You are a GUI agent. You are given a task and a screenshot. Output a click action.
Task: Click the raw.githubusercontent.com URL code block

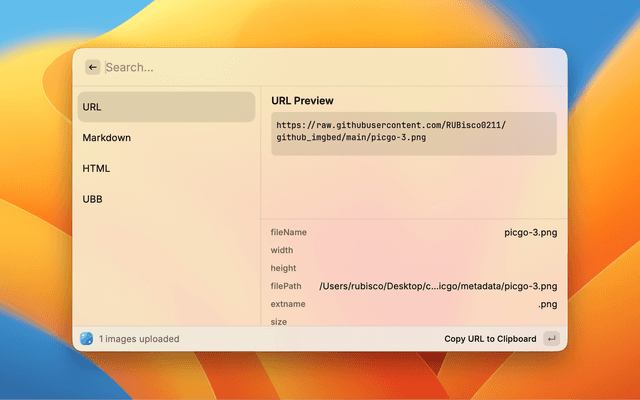click(414, 132)
